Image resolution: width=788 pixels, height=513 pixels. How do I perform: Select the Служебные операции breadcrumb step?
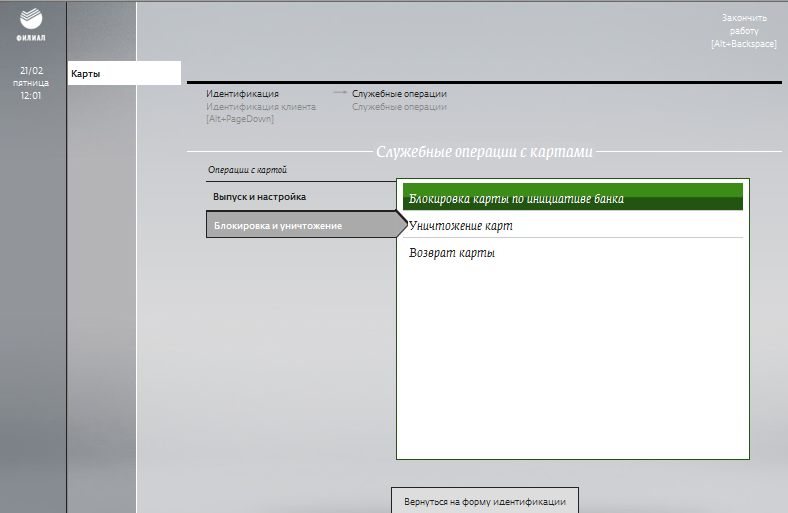tap(399, 100)
